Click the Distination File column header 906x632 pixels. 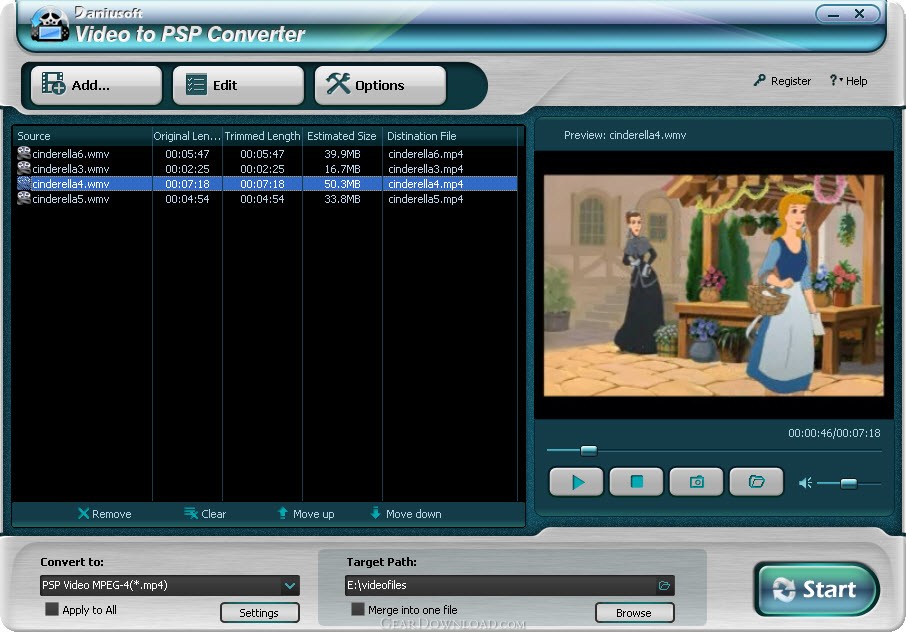(450, 136)
